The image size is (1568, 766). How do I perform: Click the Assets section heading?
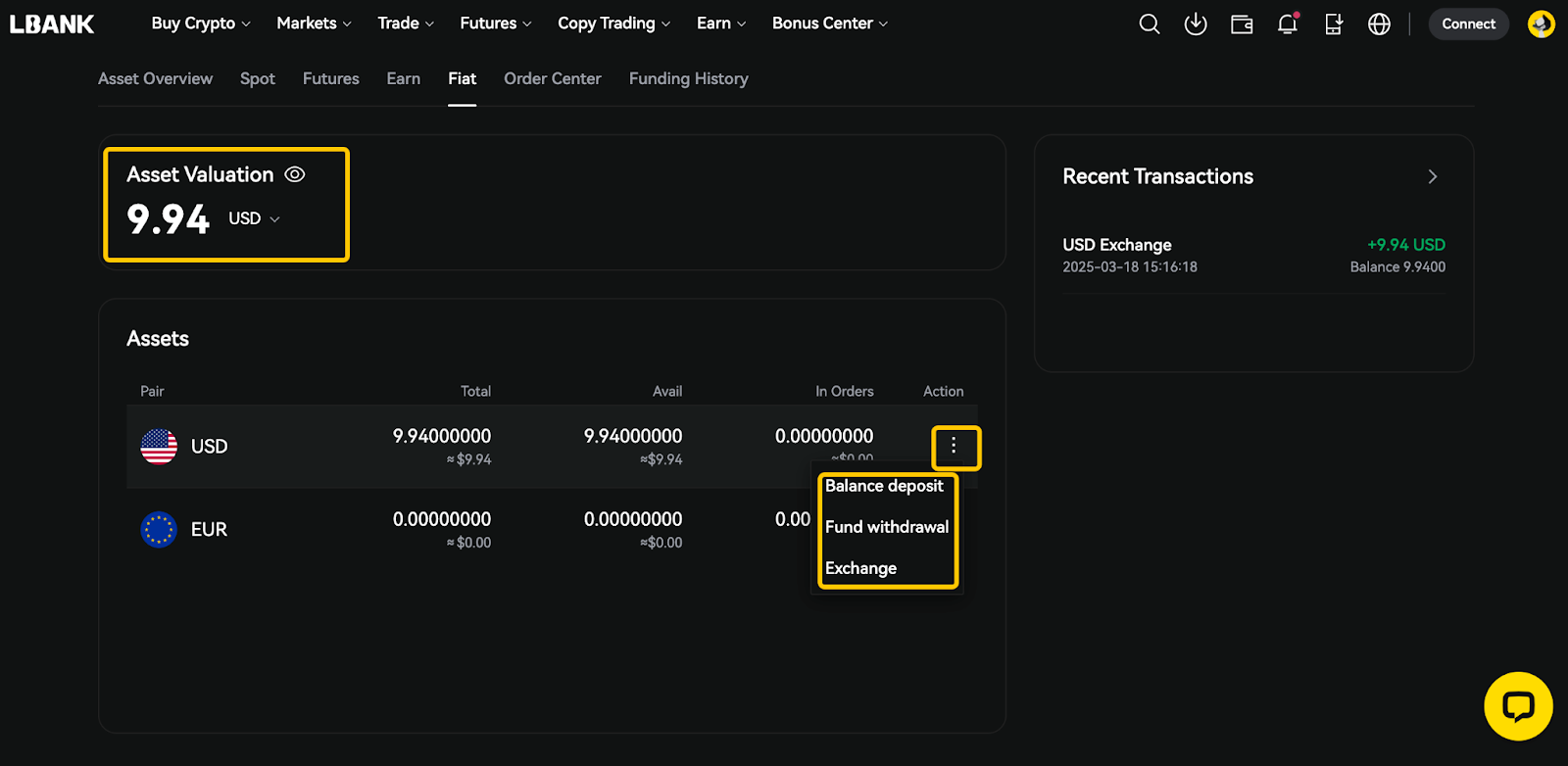pyautogui.click(x=158, y=339)
